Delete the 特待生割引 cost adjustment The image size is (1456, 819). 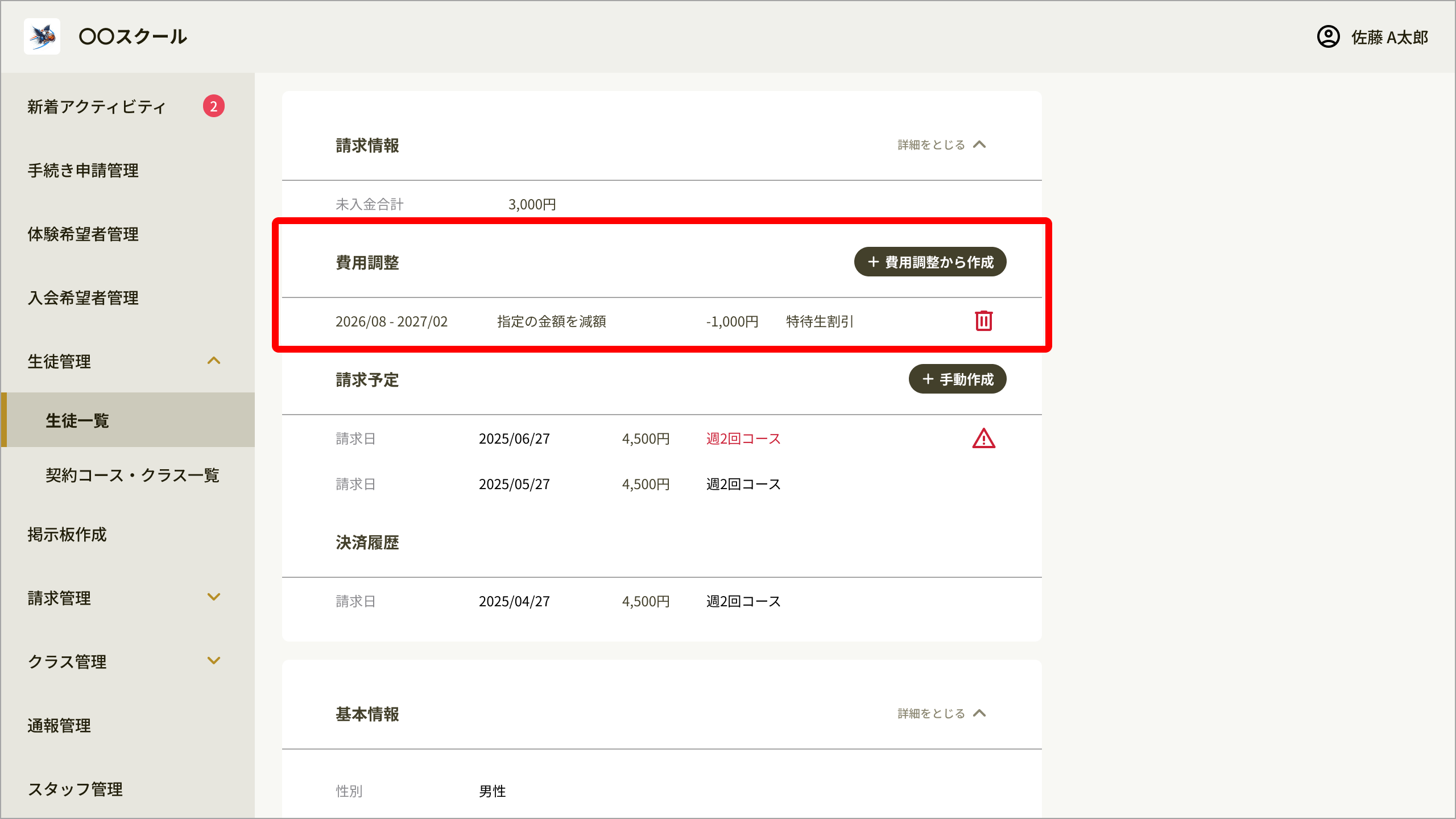pyautogui.click(x=983, y=321)
